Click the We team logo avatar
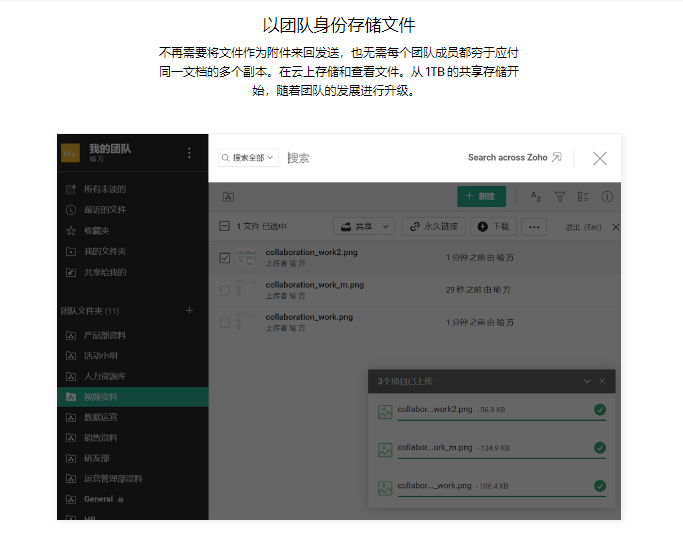This screenshot has height=543, width=683. [x=70, y=153]
